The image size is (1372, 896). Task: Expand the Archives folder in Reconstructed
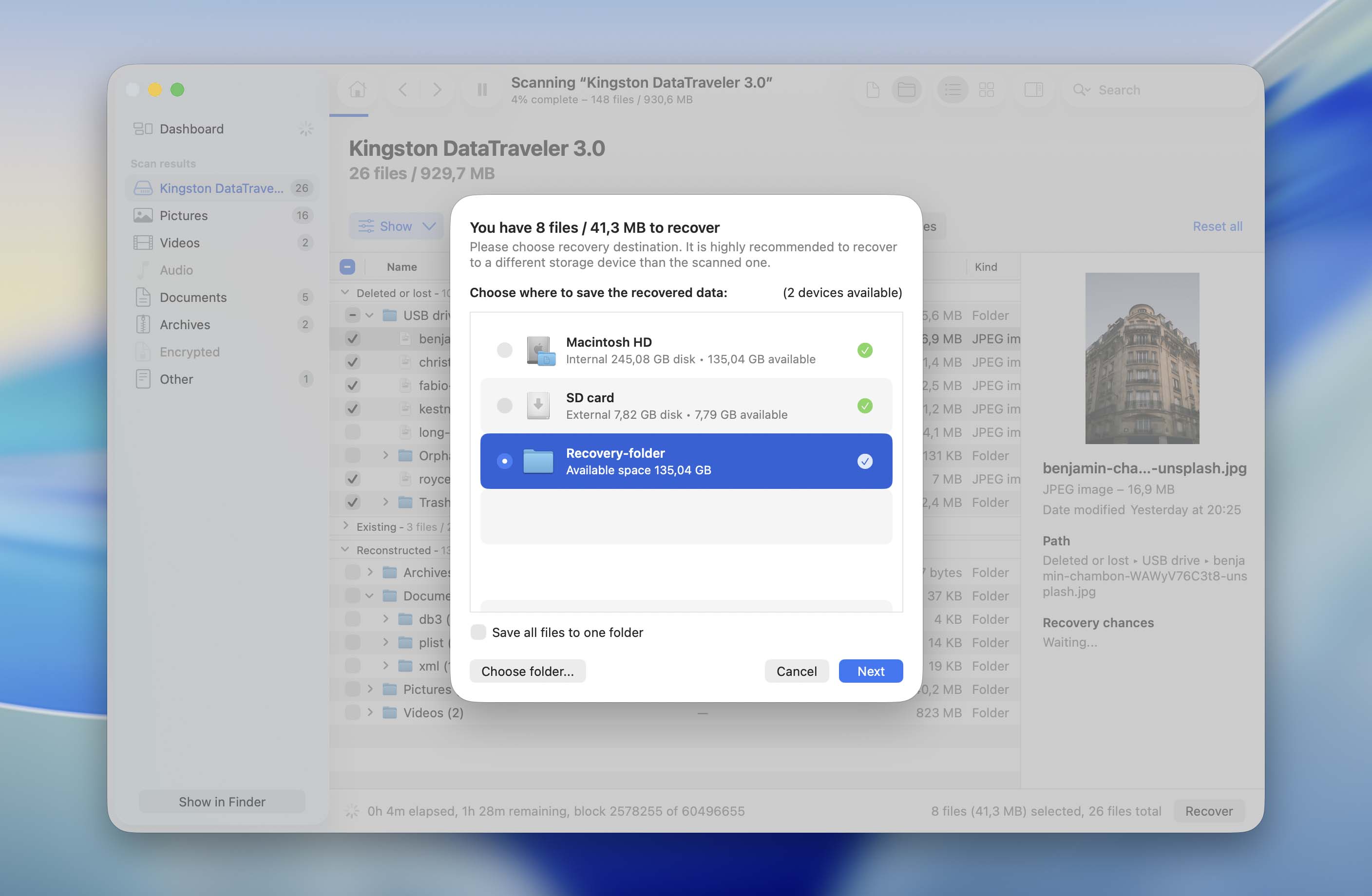369,572
